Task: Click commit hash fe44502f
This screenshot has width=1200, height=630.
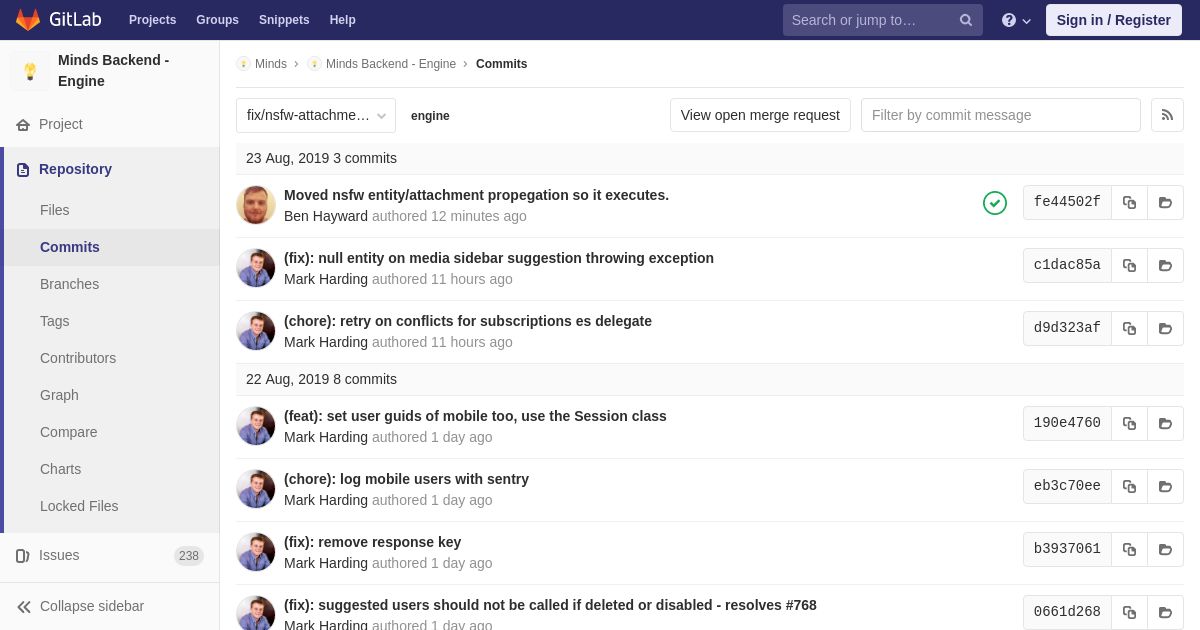Action: tap(1067, 202)
